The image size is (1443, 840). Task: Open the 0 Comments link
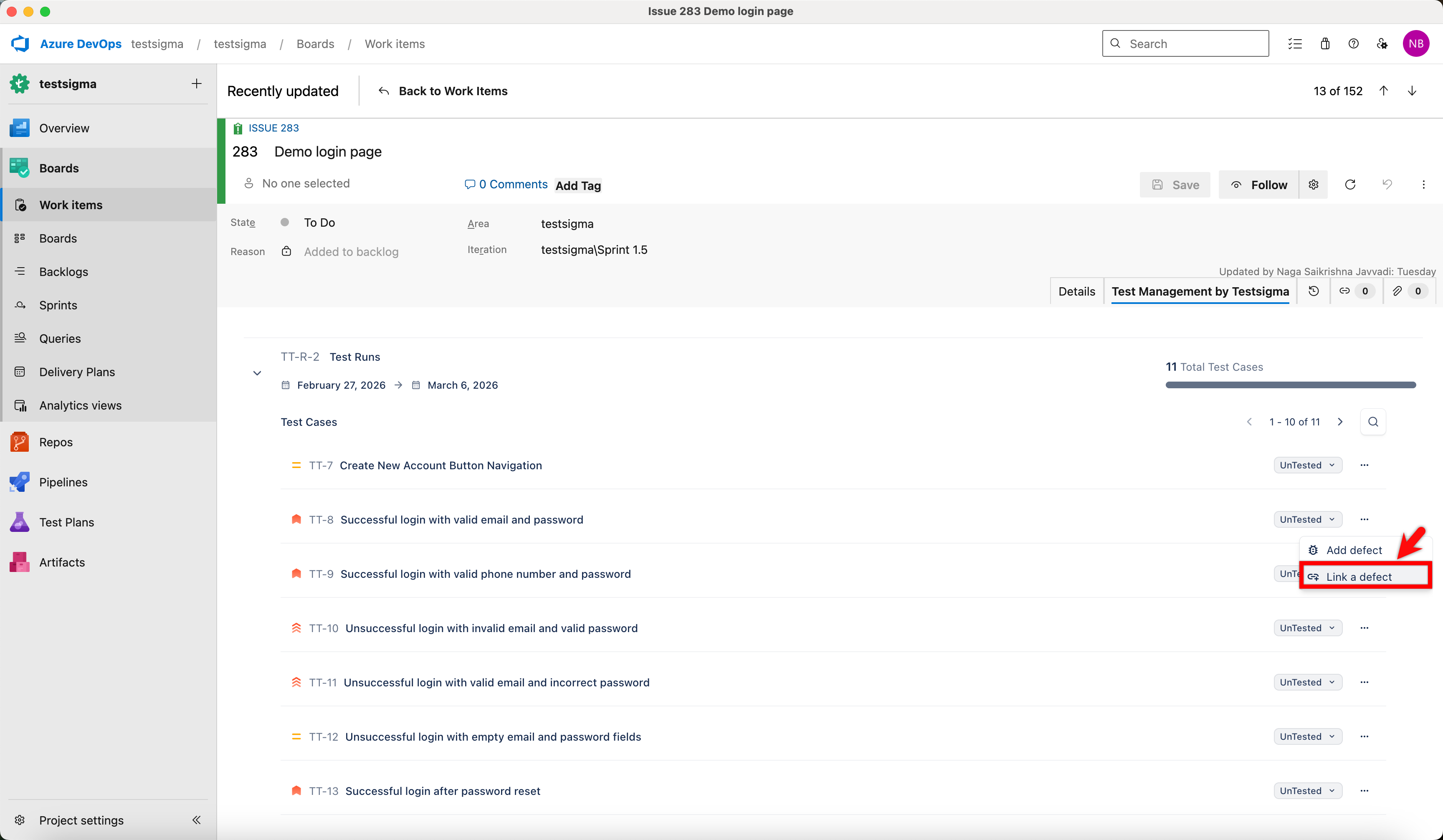tap(506, 185)
